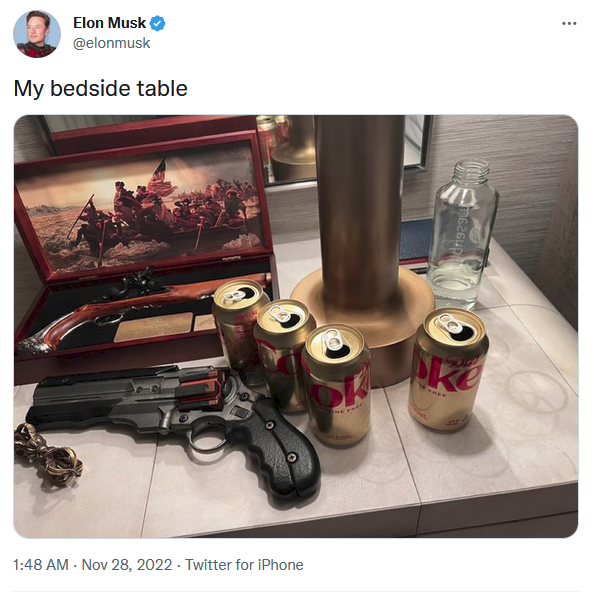The image size is (594, 592).
Task: Click the glass water bottle in photo
Action: pyautogui.click(x=462, y=235)
